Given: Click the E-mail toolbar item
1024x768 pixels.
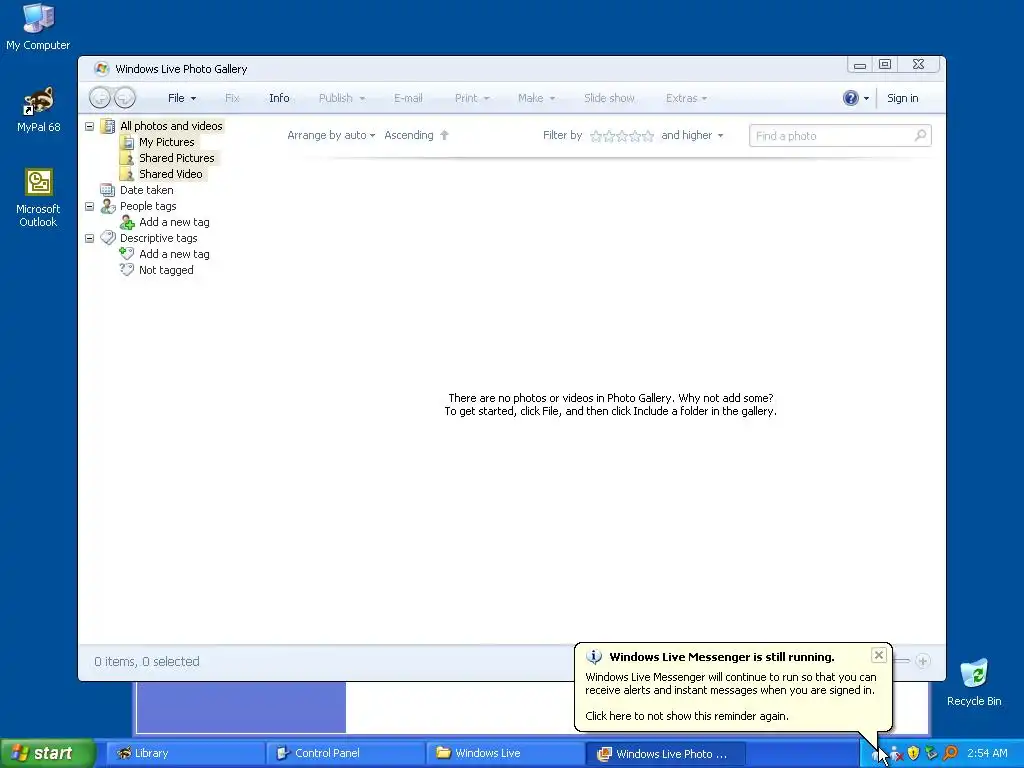Looking at the screenshot, I should [x=408, y=98].
